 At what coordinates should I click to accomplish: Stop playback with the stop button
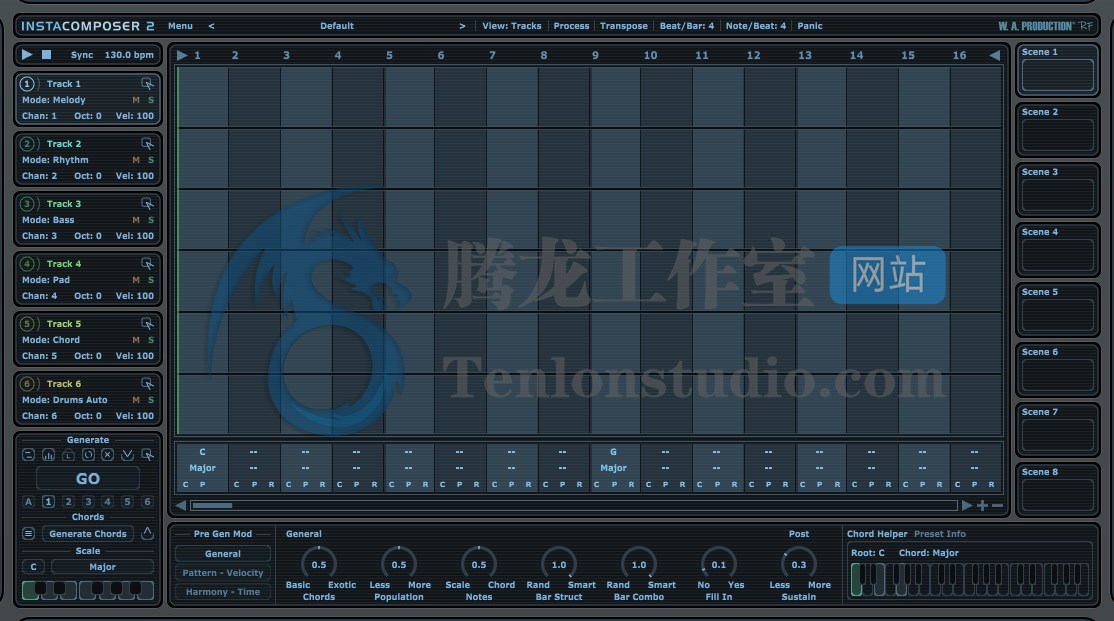(x=46, y=55)
